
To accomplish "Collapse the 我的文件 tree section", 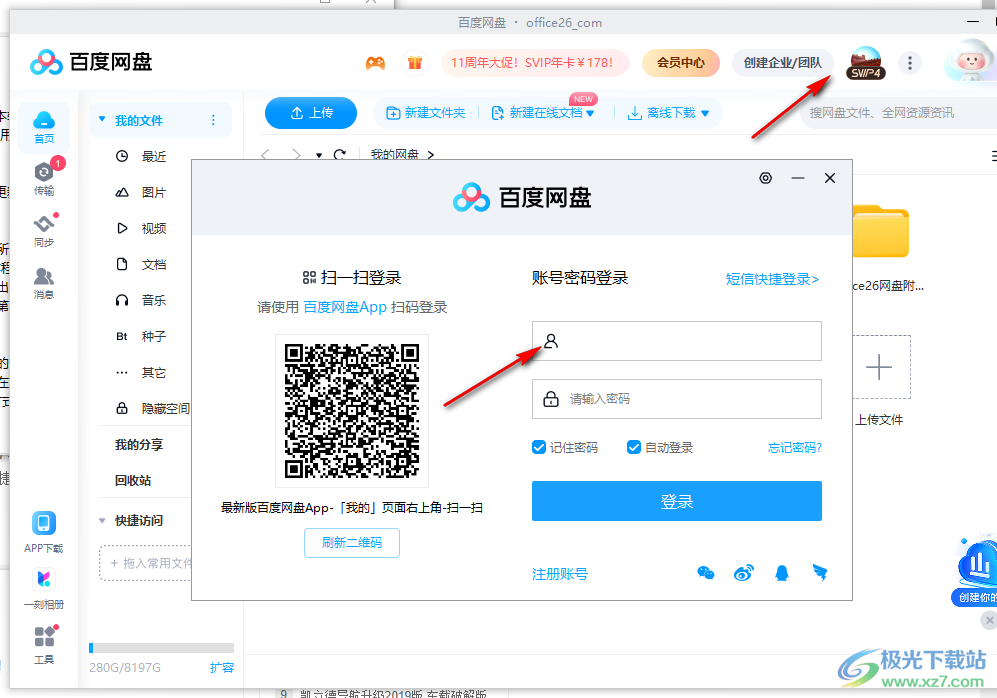I will point(102,120).
